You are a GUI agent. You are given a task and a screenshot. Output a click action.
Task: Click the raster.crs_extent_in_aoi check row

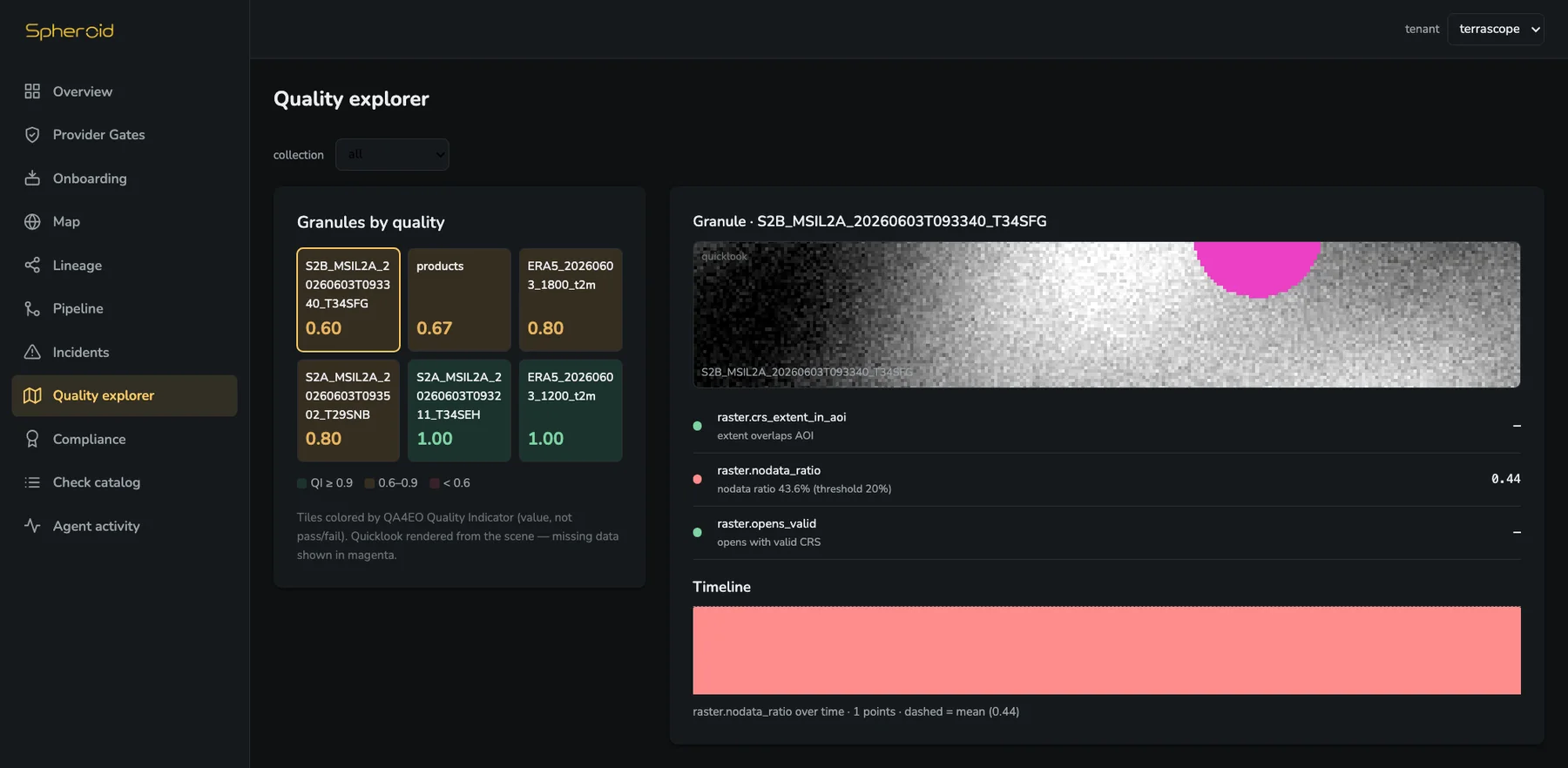(x=1106, y=426)
